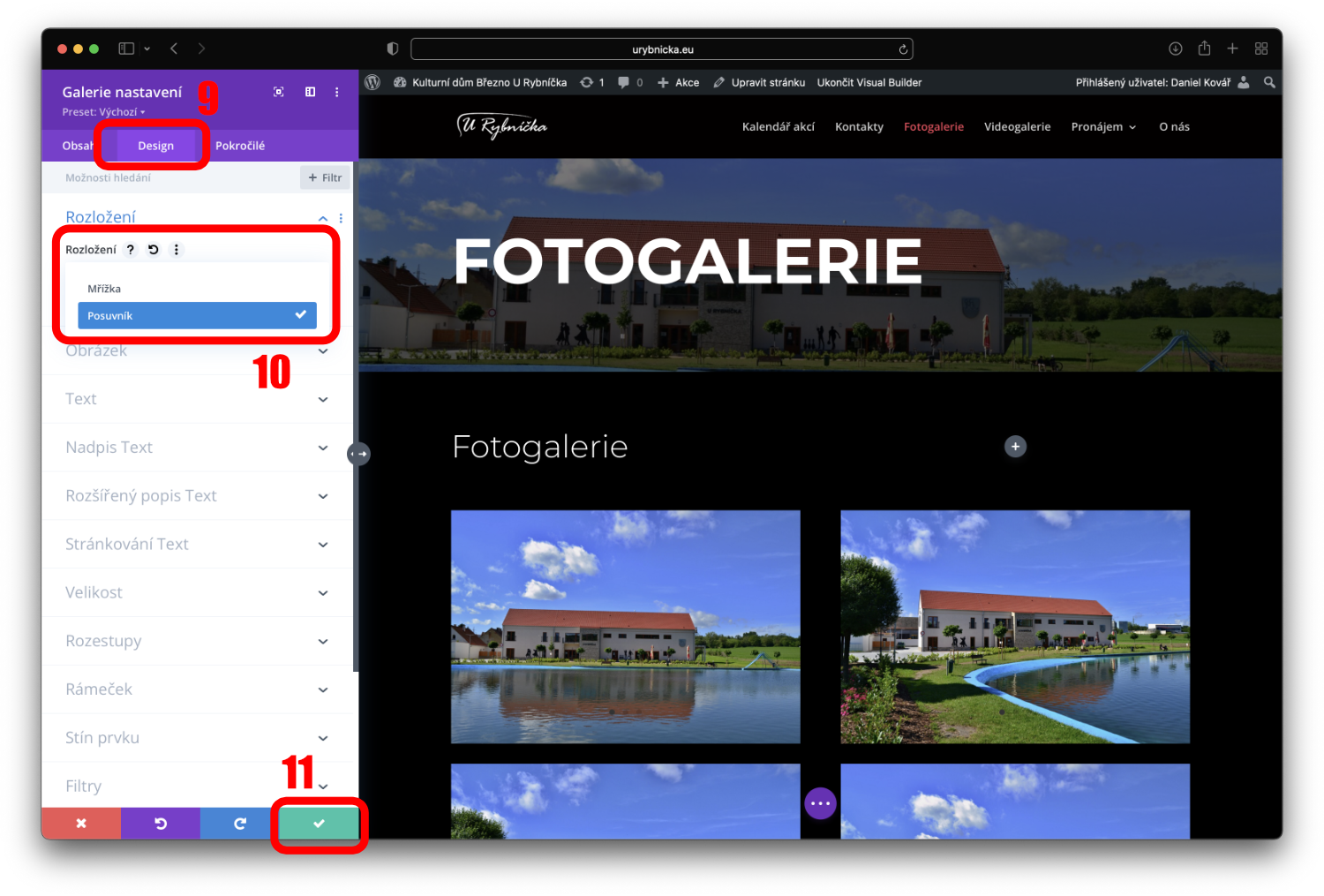Choose the Posuvník layout option
This screenshot has height=896, width=1324.
tap(197, 315)
